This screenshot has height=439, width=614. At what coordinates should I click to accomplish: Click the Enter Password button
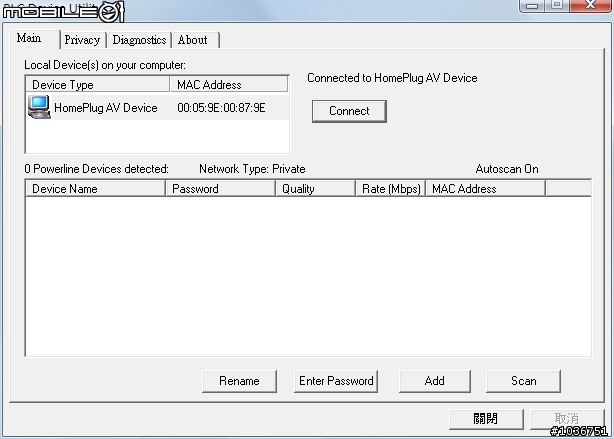(x=336, y=381)
